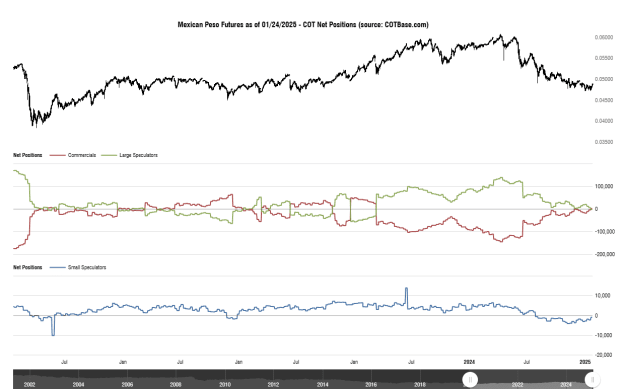The height and width of the screenshot is (389, 625).
Task: Click Net Positions label beside Small Speculators
Action: pyautogui.click(x=28, y=267)
